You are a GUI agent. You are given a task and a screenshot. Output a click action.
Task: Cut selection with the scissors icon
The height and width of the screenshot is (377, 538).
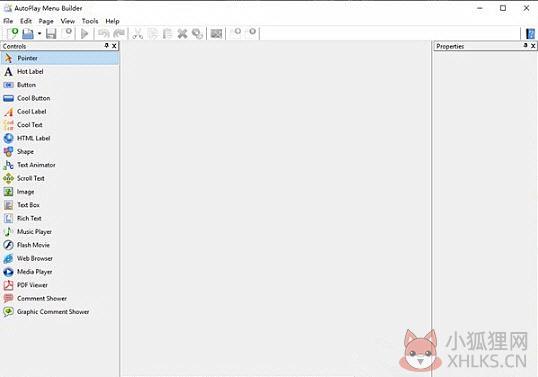(x=138, y=34)
